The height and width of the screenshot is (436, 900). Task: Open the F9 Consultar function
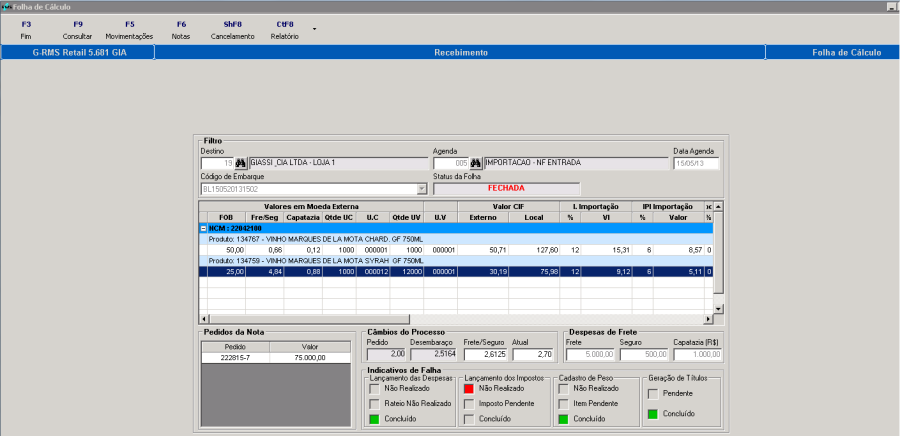(x=77, y=30)
